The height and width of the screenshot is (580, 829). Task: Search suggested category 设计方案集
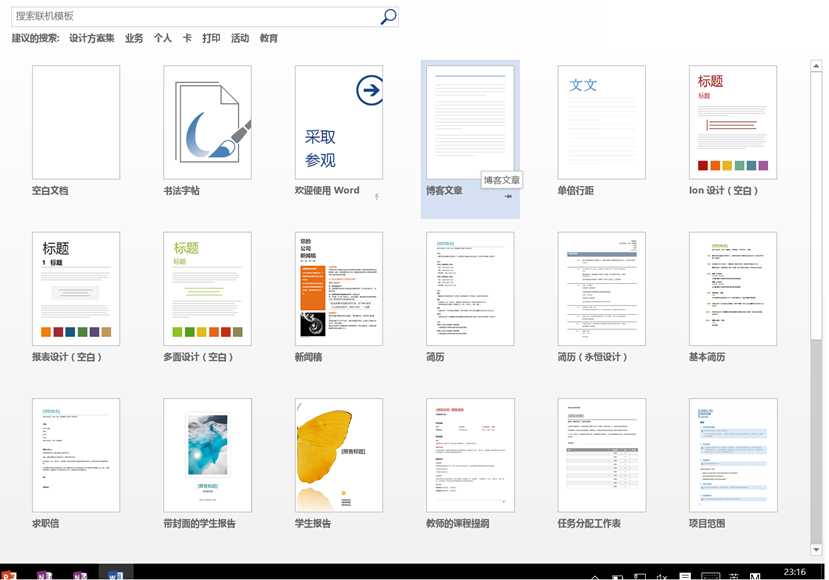pyautogui.click(x=91, y=38)
